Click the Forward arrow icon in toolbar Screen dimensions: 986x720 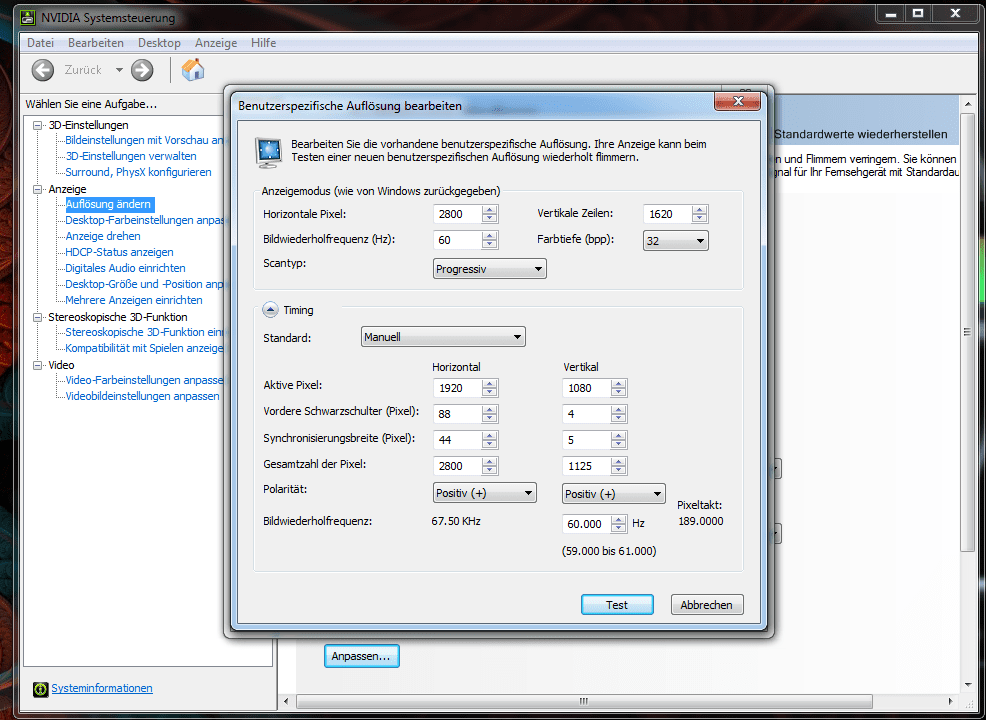[x=142, y=70]
